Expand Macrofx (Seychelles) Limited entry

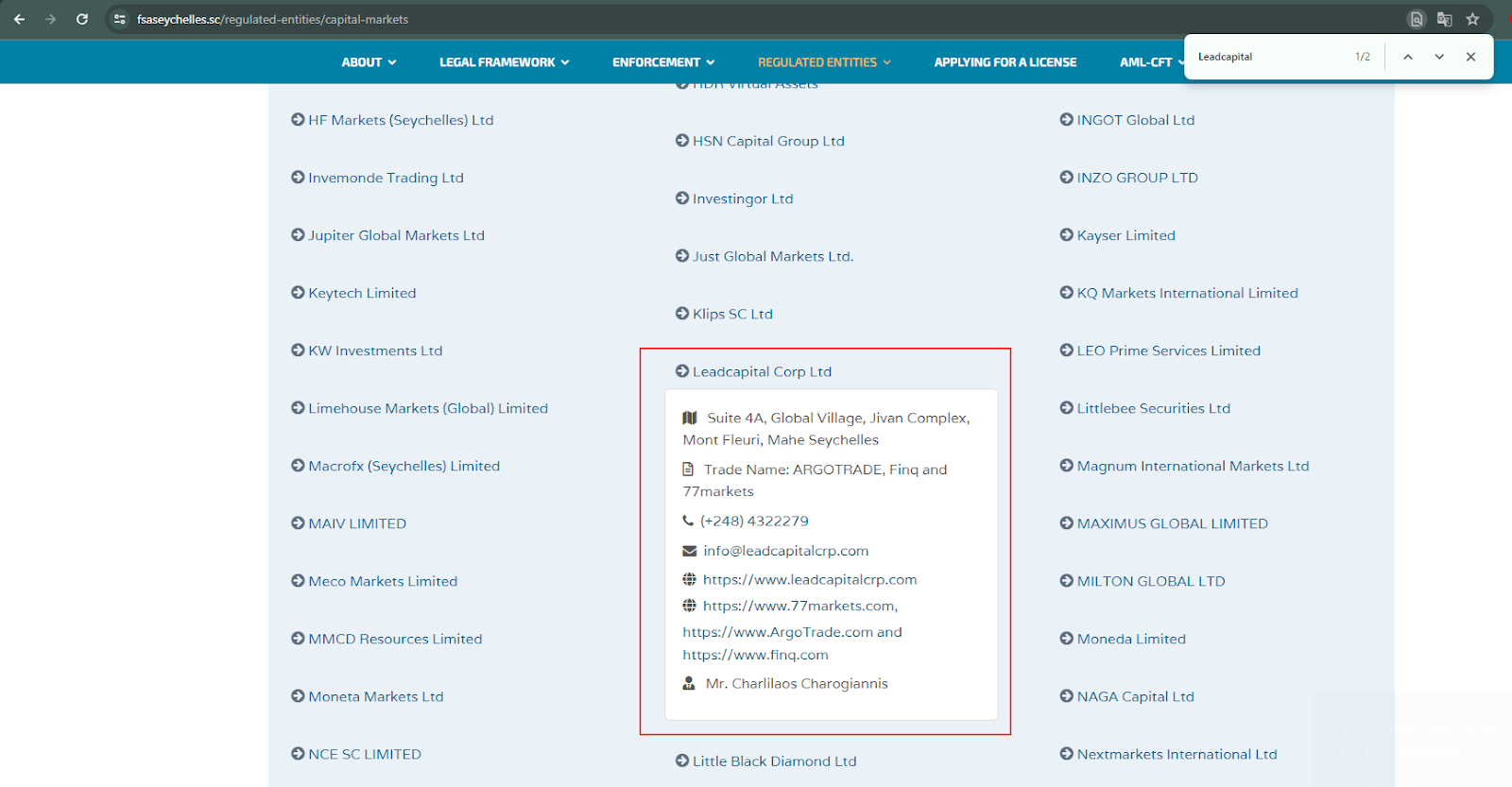pos(395,466)
